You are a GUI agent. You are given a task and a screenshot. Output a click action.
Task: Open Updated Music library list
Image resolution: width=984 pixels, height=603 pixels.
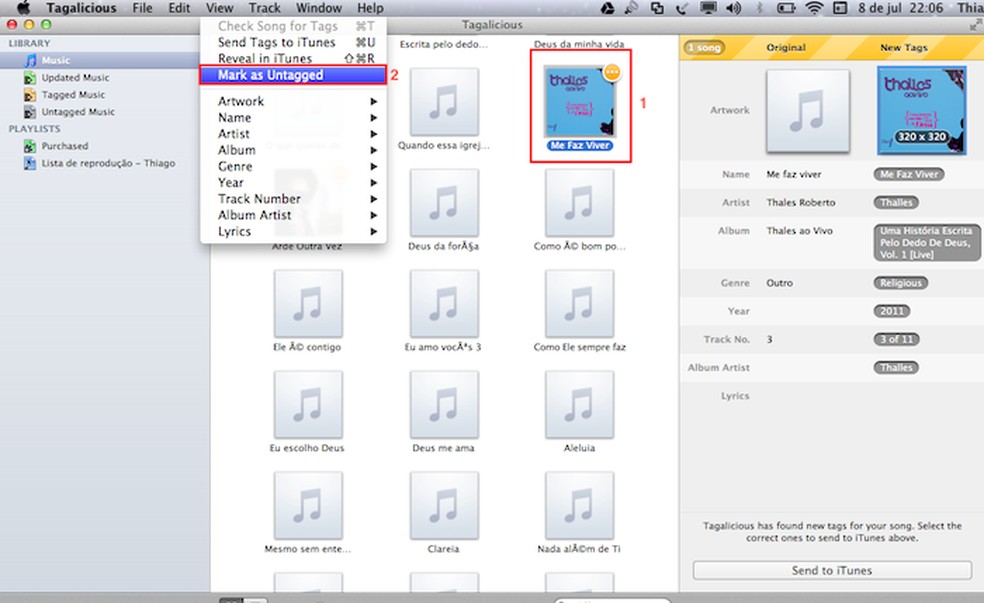[75, 78]
